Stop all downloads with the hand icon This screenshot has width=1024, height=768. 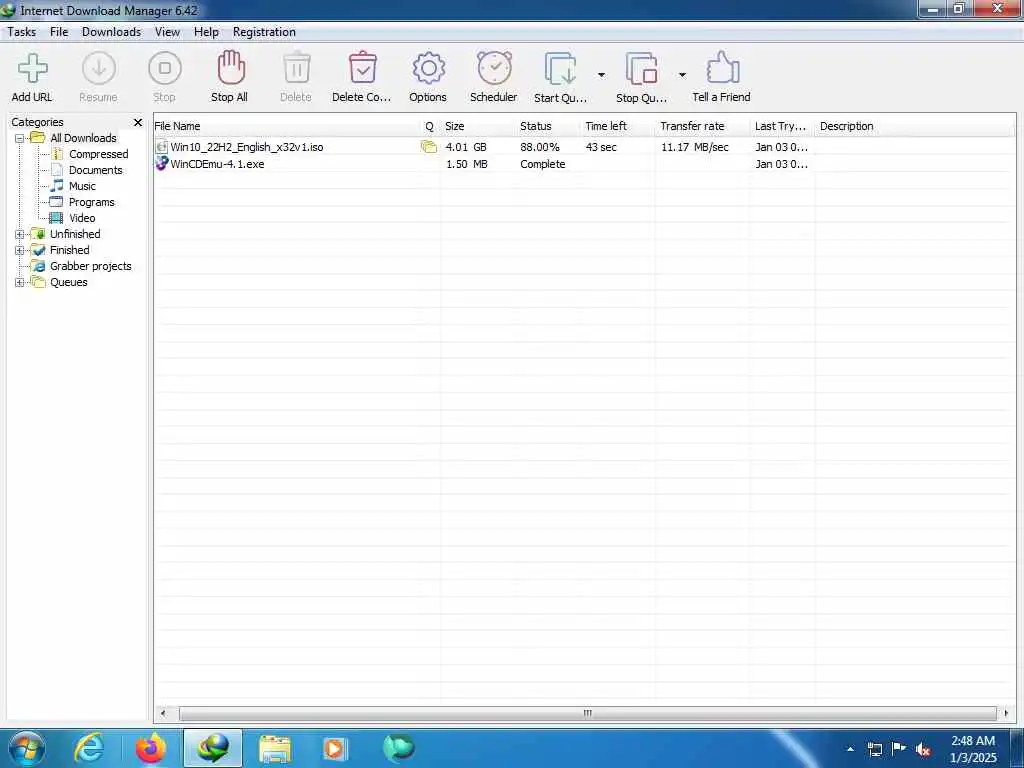(231, 68)
